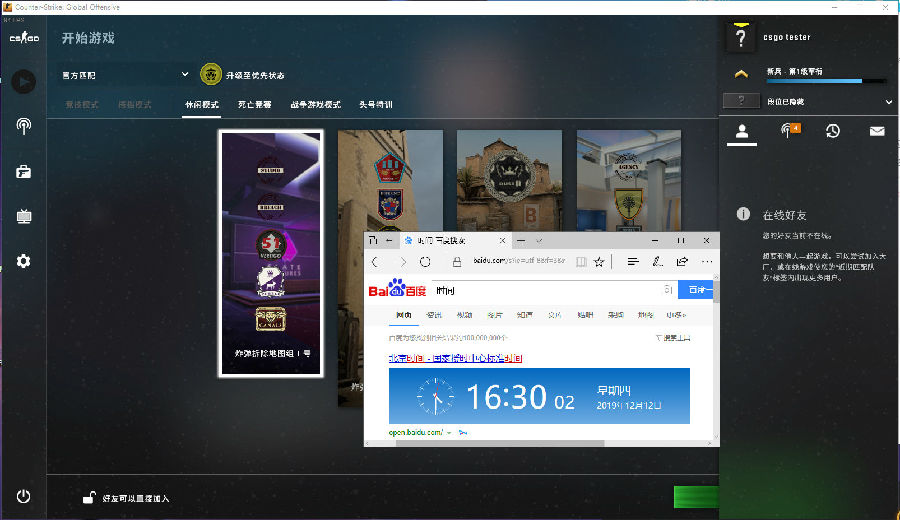Close the Baidu search tab
This screenshot has height=520, width=900.
click(x=502, y=240)
